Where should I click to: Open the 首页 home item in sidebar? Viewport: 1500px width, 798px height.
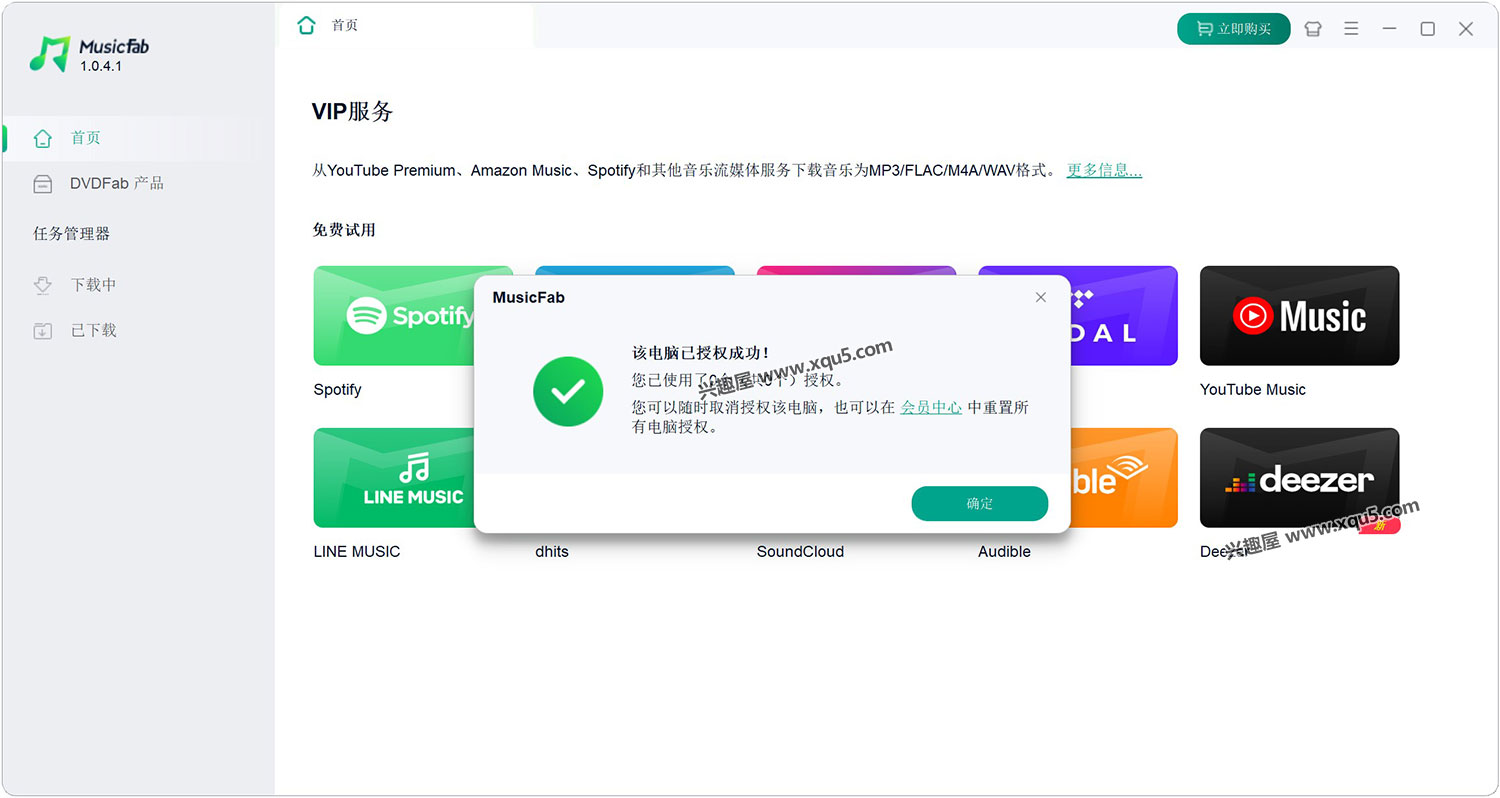[x=131, y=138]
